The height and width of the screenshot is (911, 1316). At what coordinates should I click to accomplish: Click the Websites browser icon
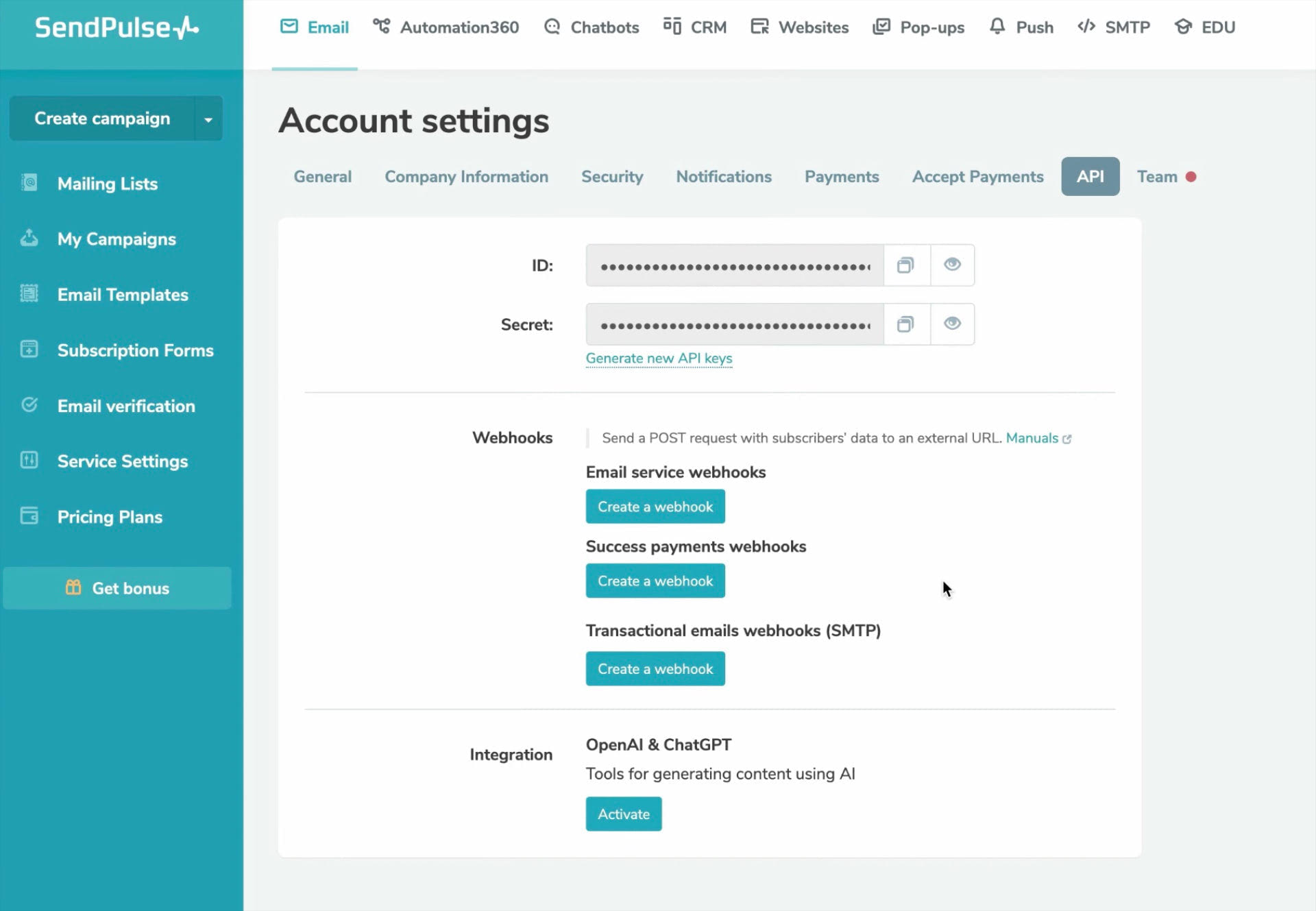click(759, 27)
